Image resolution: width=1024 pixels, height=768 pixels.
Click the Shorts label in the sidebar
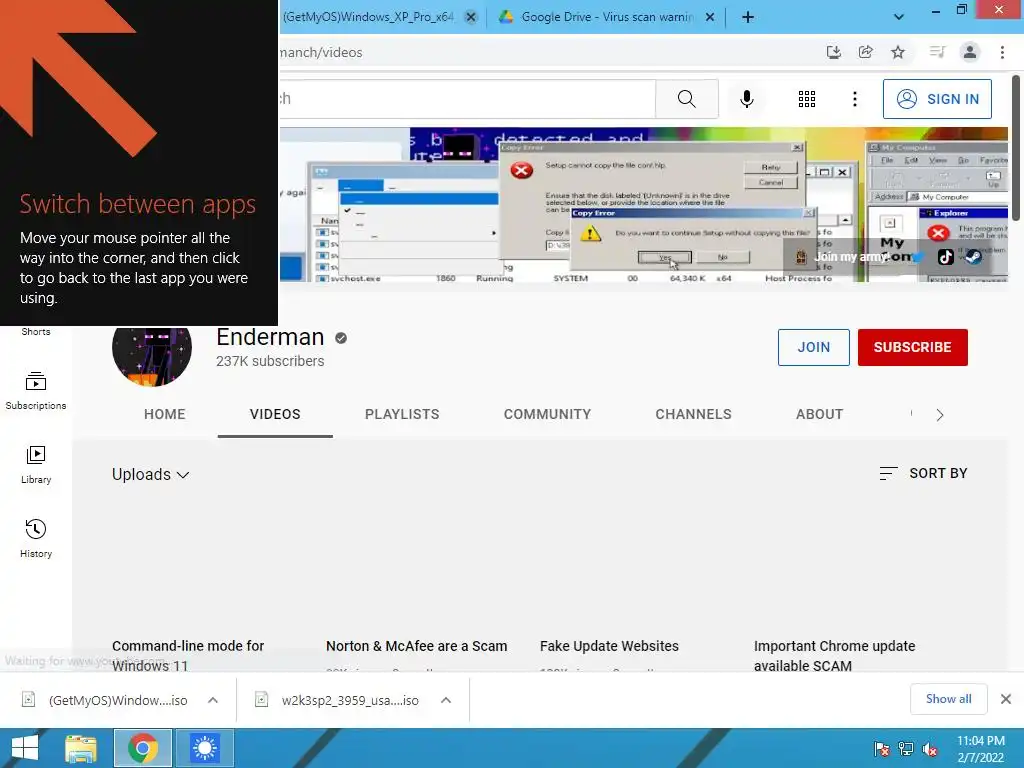pyautogui.click(x=36, y=332)
